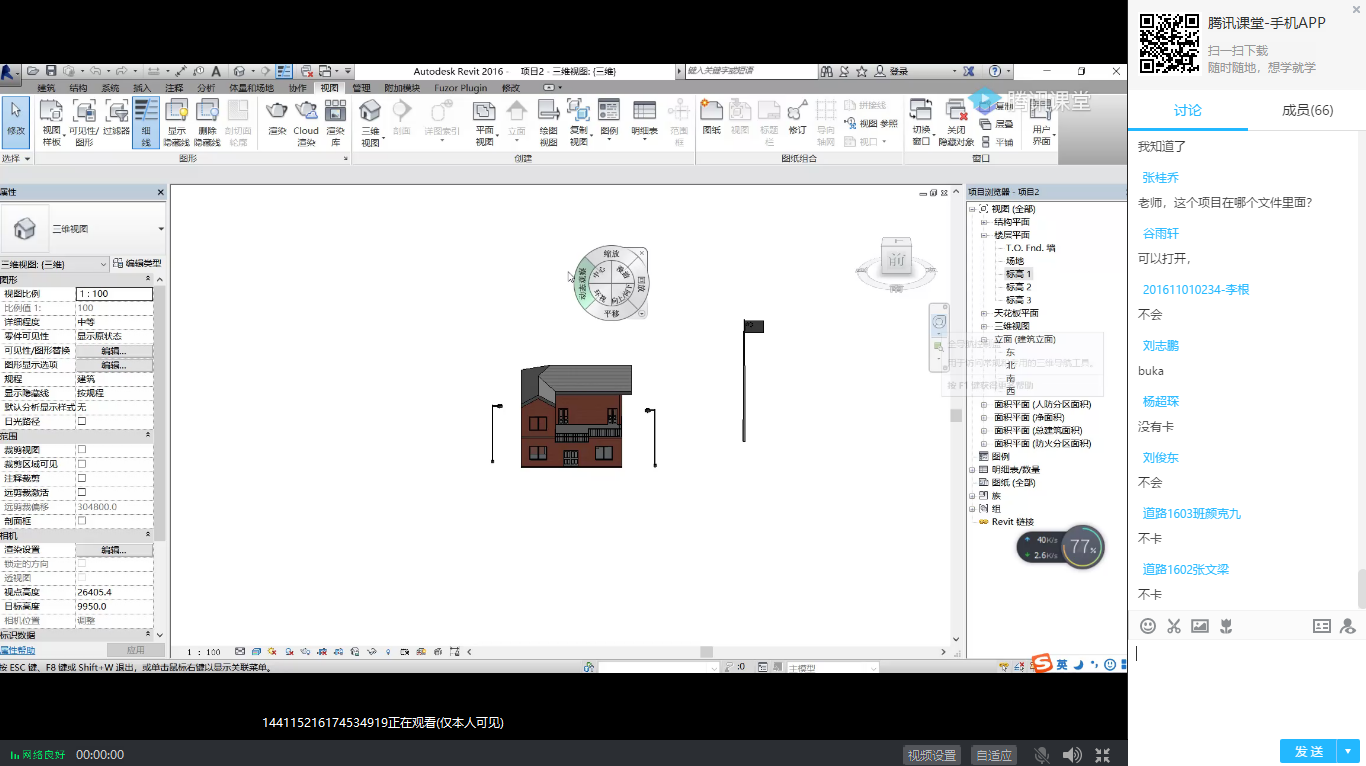Click 编辑 button for 渲染设置
The image size is (1366, 766).
pyautogui.click(x=114, y=550)
